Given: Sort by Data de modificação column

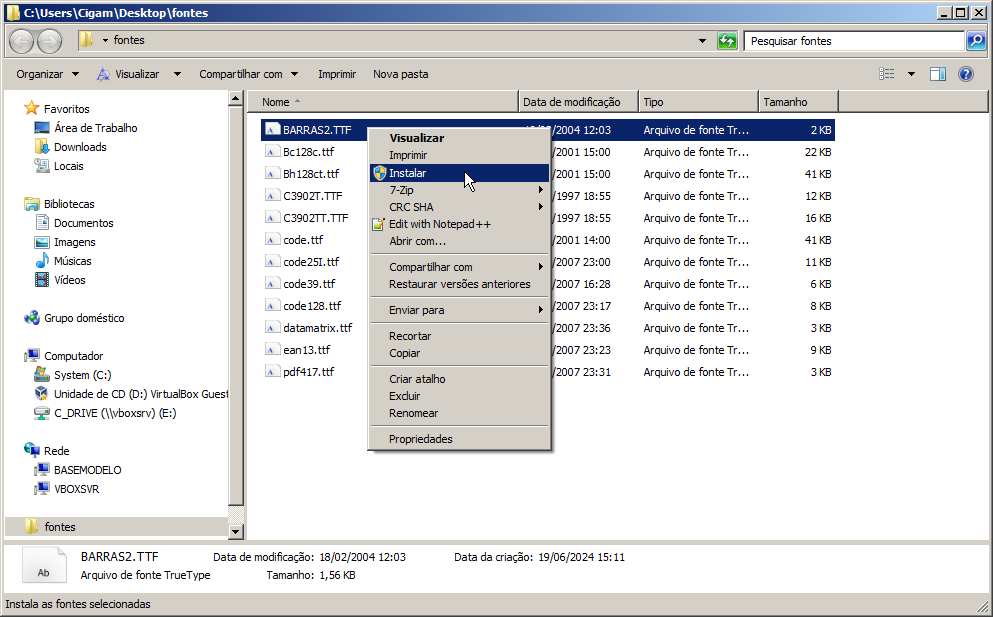Looking at the screenshot, I should 578,102.
